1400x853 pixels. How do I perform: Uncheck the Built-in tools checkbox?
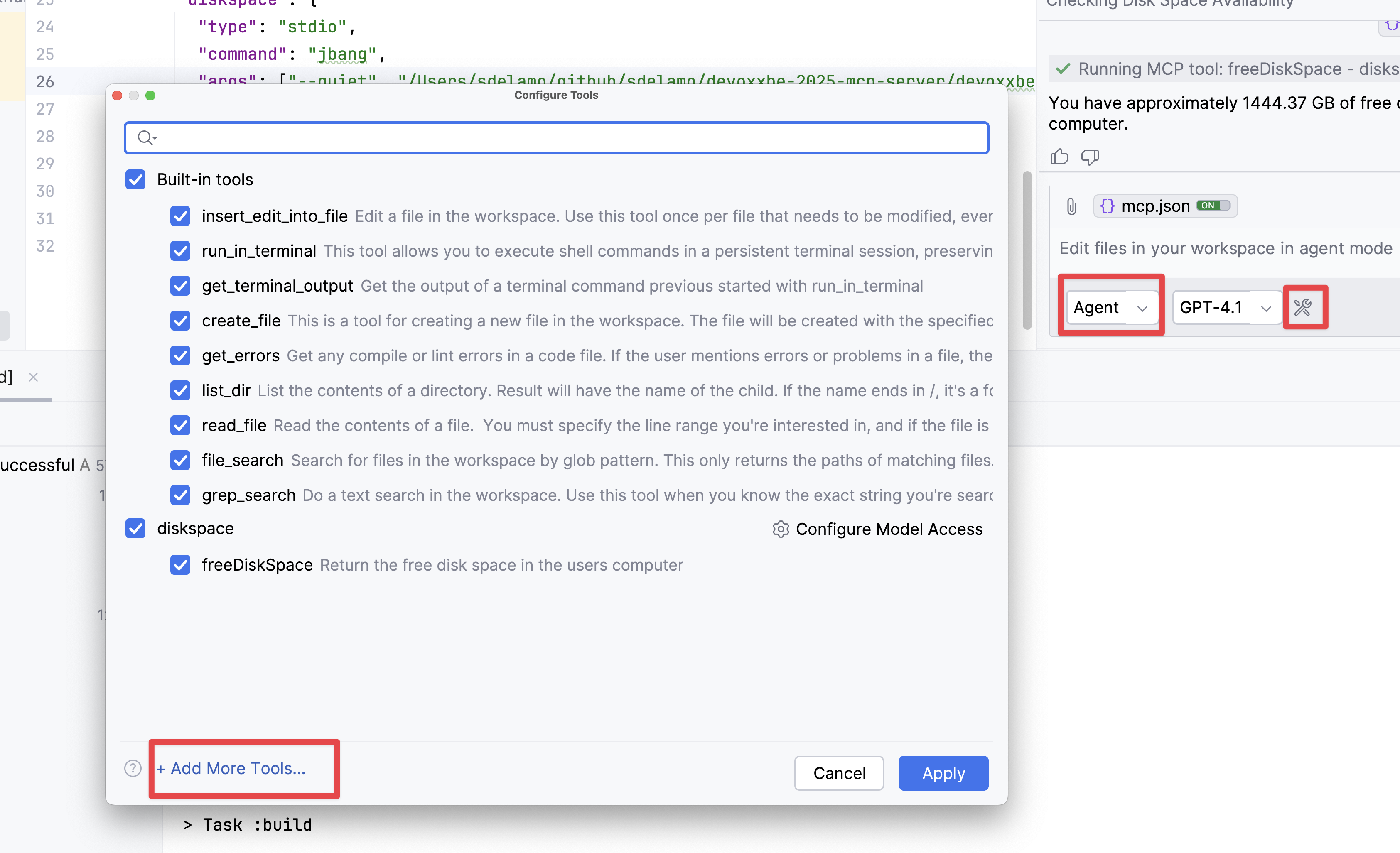click(x=135, y=179)
